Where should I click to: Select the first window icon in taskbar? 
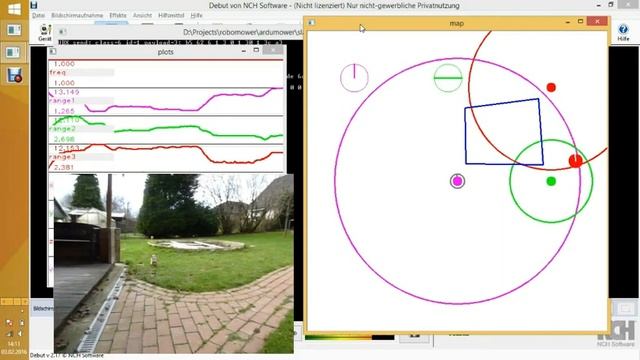point(13,30)
